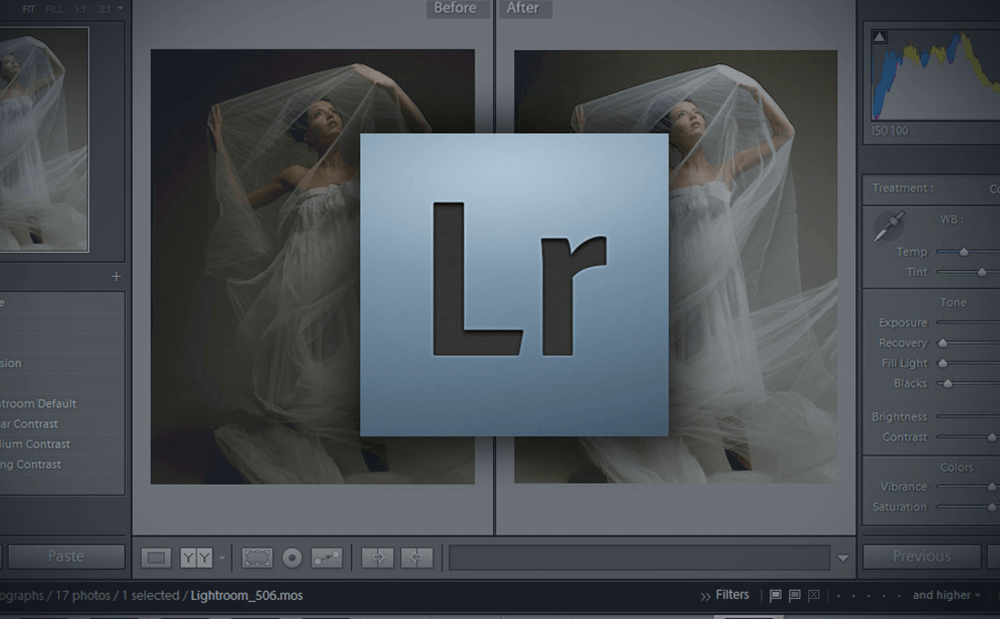Image resolution: width=1000 pixels, height=619 pixels.
Task: Click the ISO 100 histogram readout
Action: (x=890, y=131)
